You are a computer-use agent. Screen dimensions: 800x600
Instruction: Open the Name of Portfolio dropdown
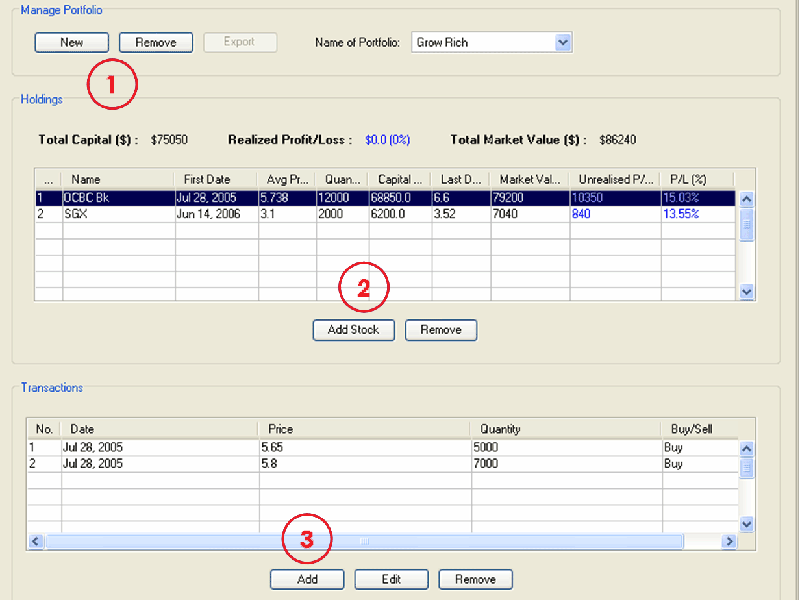click(x=562, y=42)
